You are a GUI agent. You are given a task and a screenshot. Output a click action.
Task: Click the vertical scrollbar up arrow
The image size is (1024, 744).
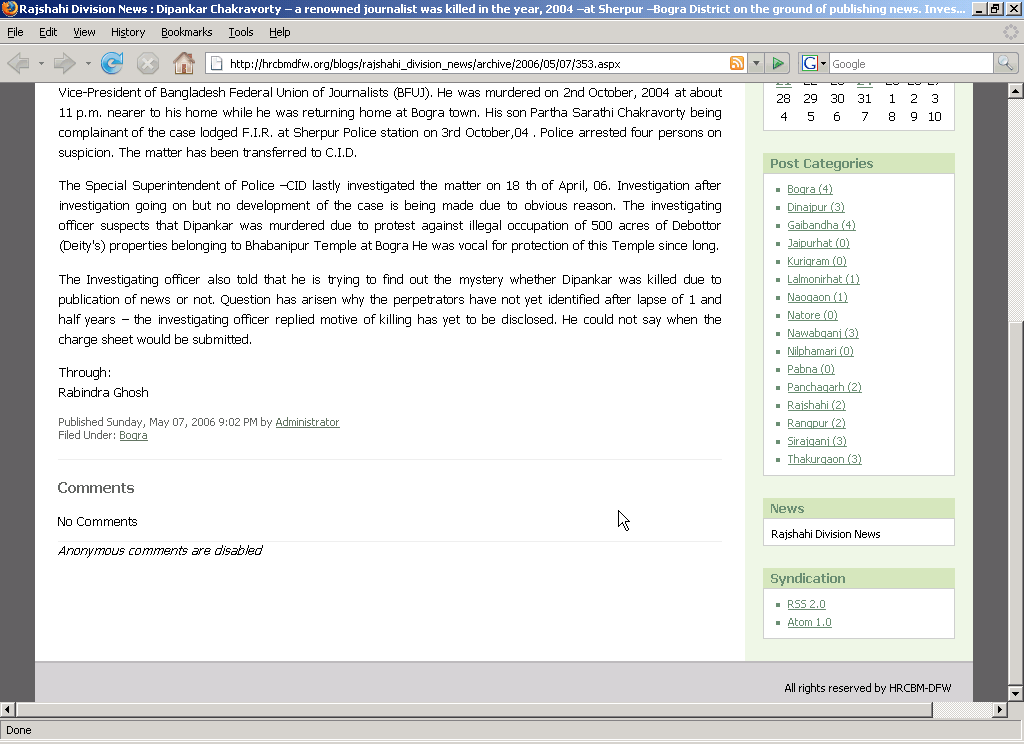pyautogui.click(x=1016, y=91)
